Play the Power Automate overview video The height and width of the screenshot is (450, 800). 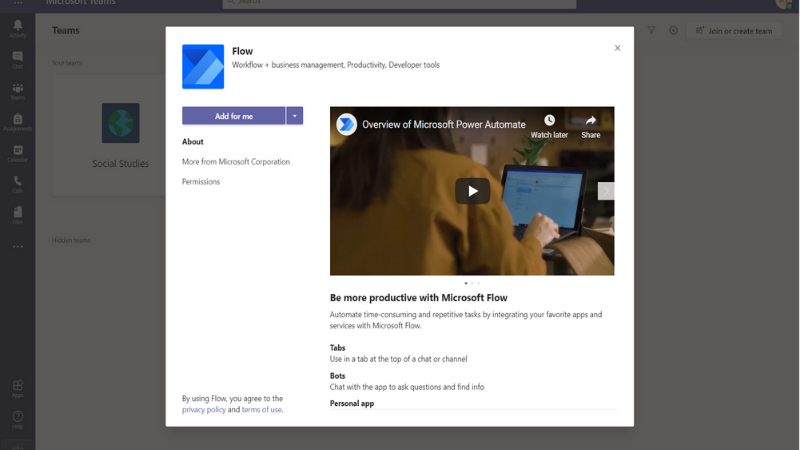point(472,191)
